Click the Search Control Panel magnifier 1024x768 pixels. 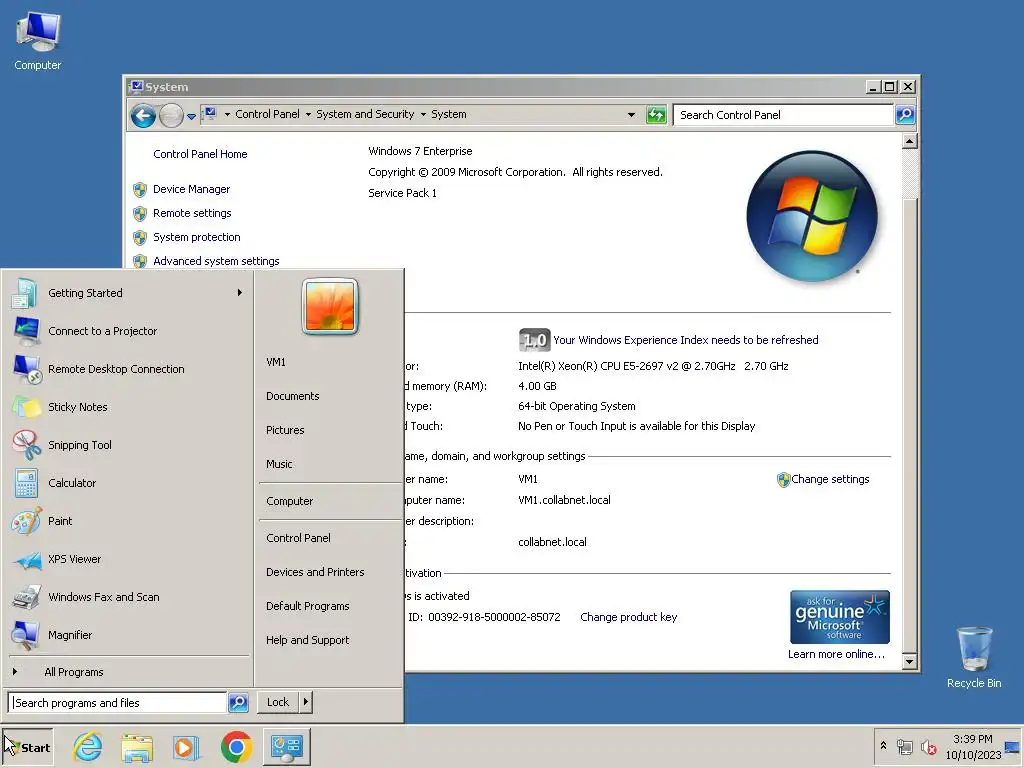[x=904, y=115]
